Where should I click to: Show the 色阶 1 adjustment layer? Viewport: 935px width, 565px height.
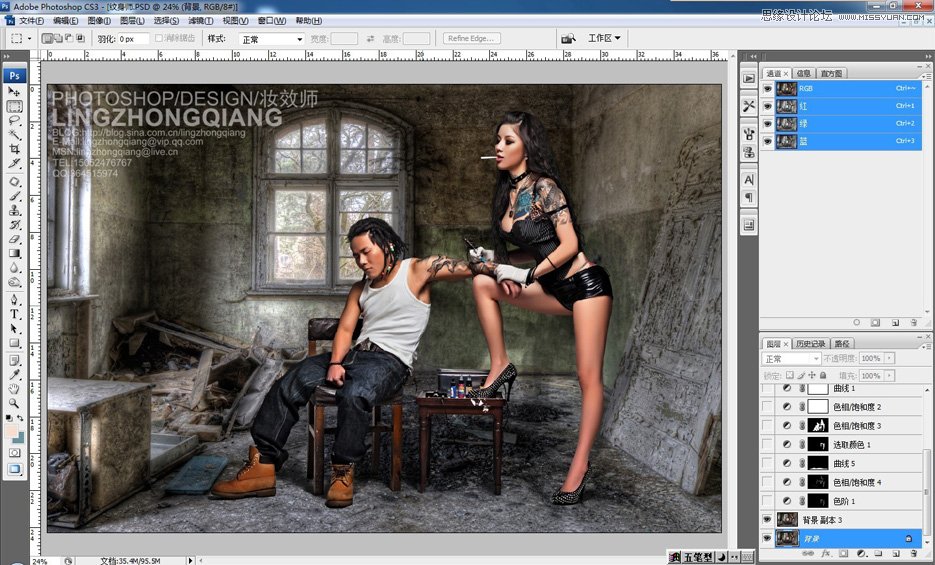[x=767, y=501]
